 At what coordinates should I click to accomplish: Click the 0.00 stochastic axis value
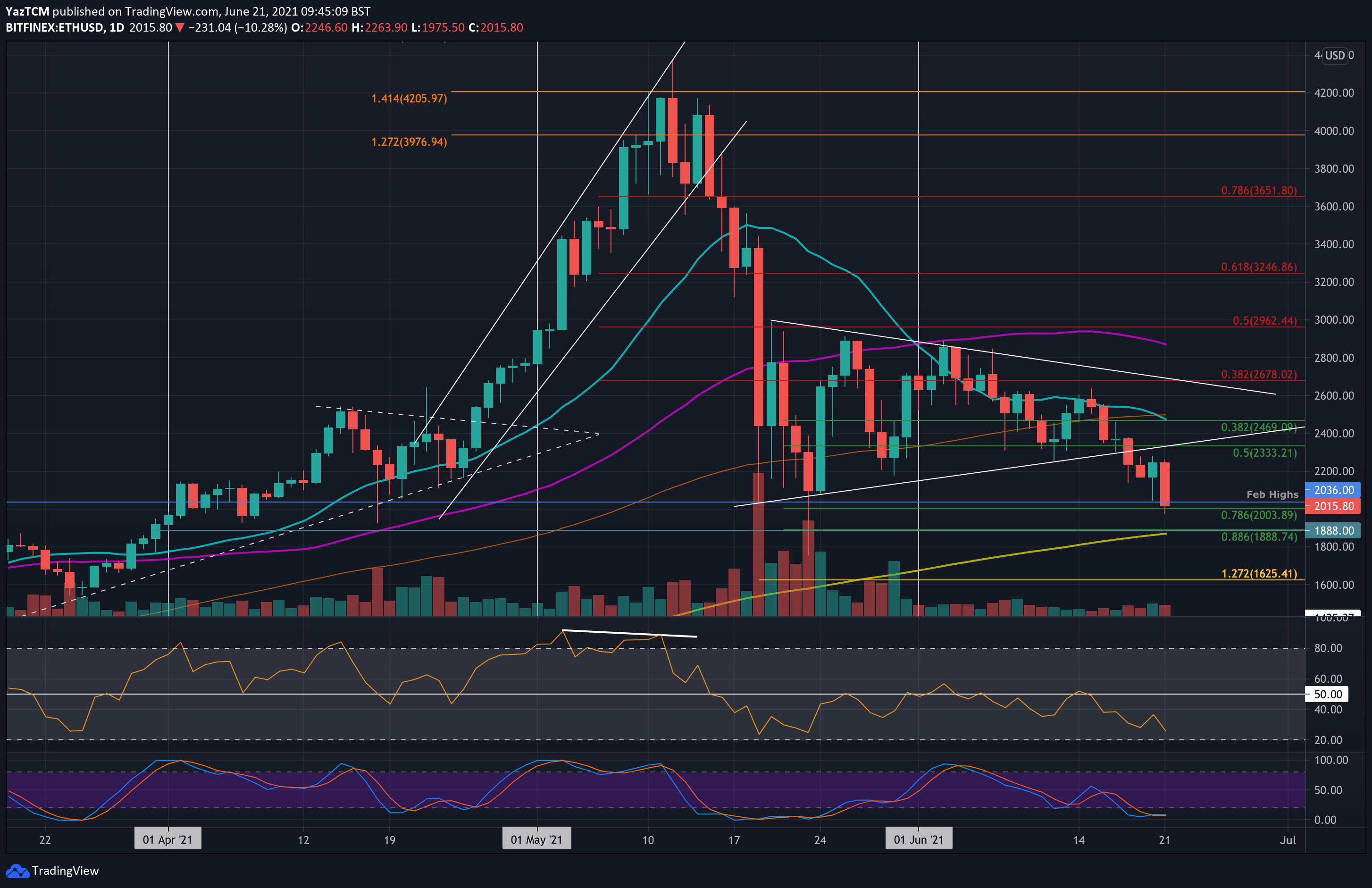(x=1325, y=820)
